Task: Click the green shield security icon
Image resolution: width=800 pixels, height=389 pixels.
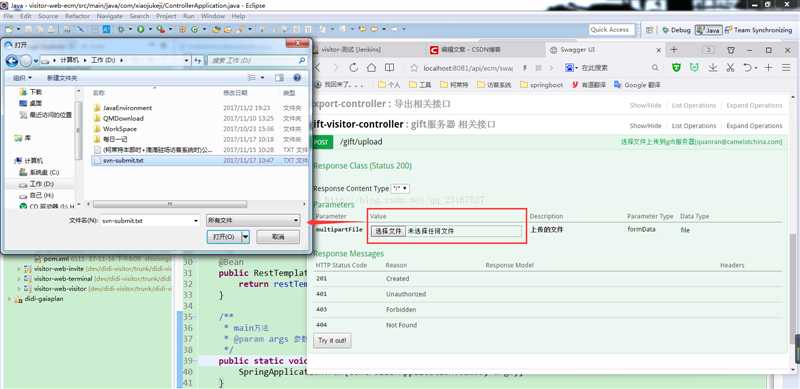Action: pyautogui.click(x=677, y=67)
